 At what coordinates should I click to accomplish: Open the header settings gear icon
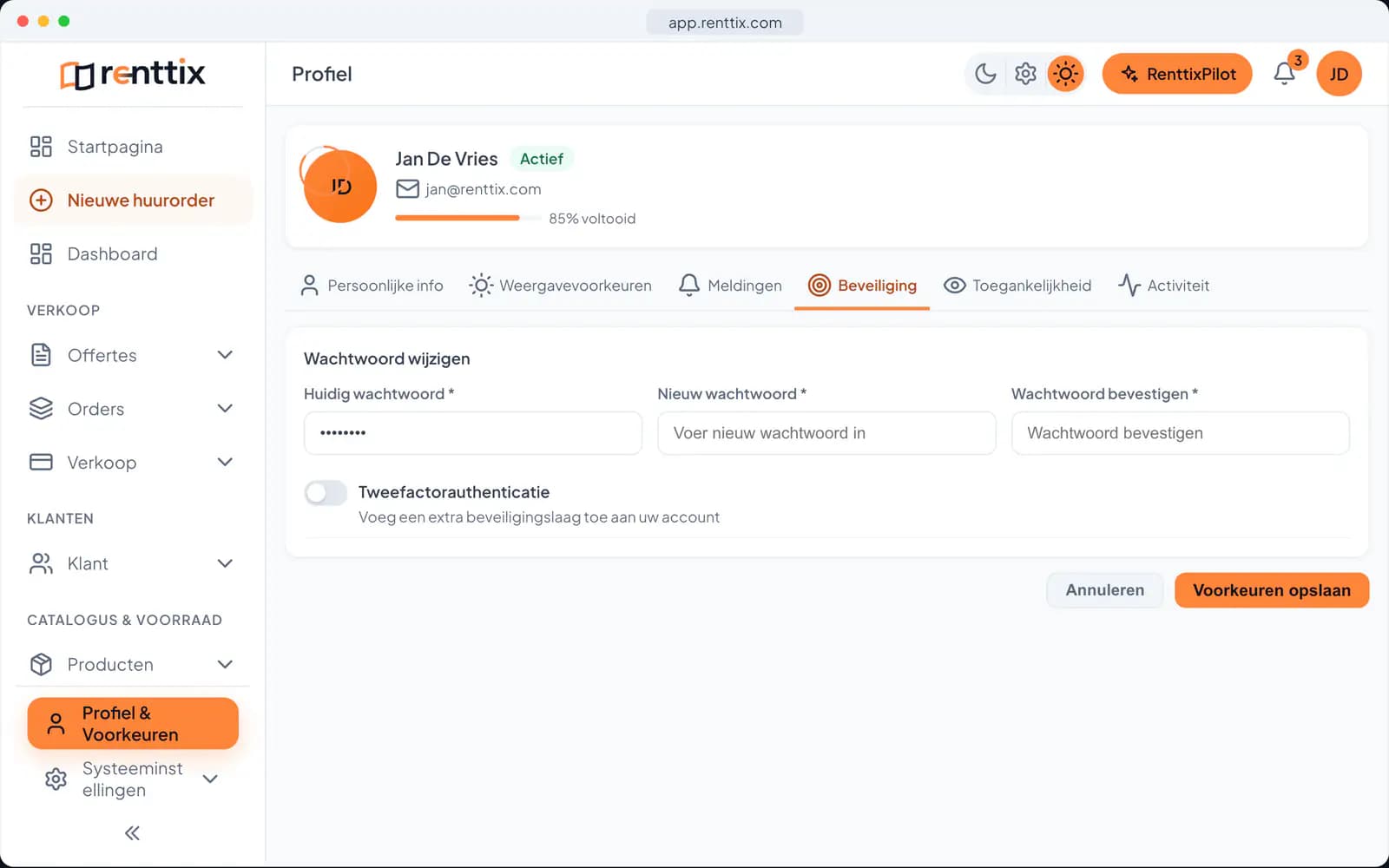1025,74
